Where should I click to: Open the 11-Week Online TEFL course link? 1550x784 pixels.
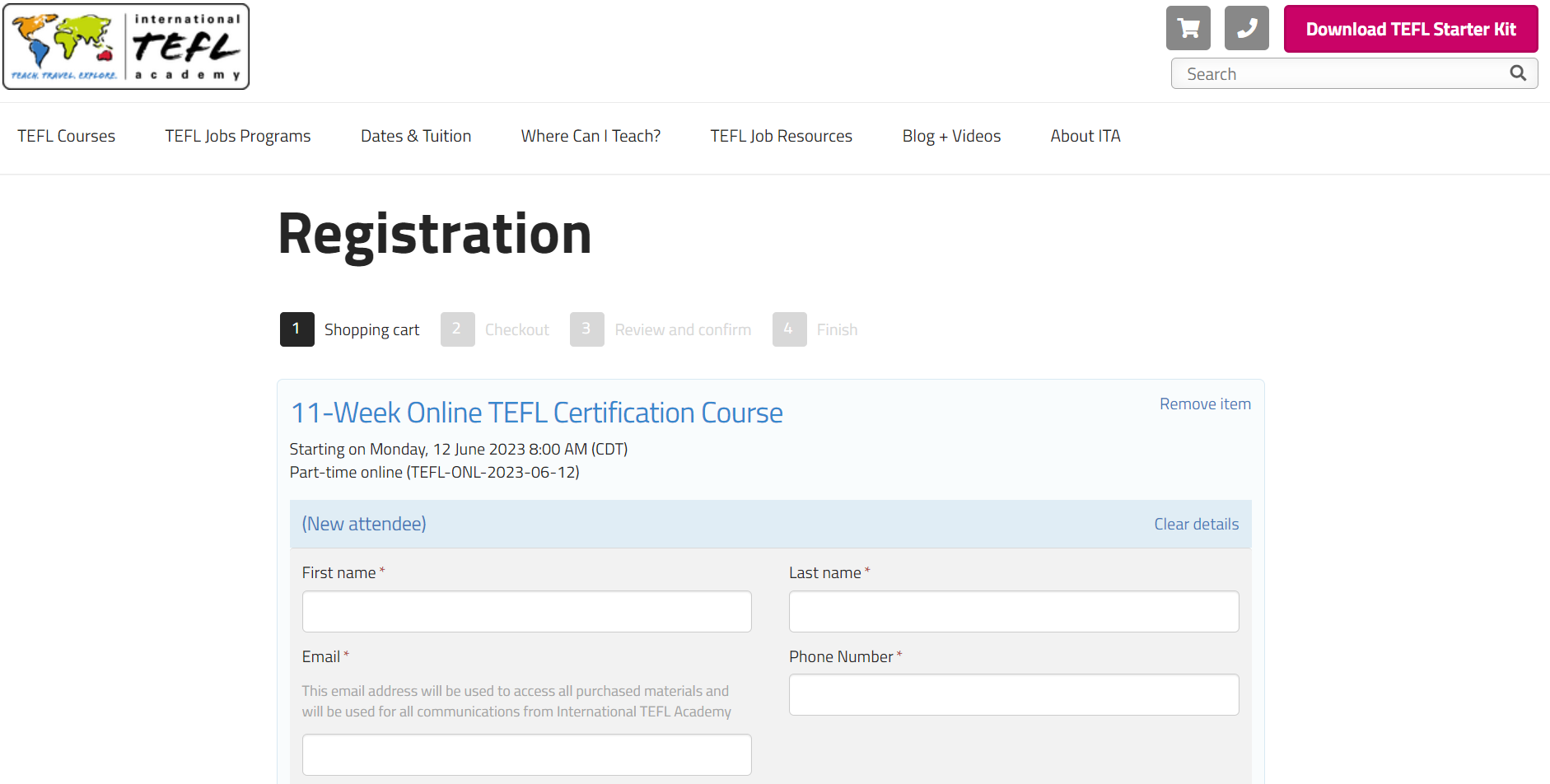point(536,413)
